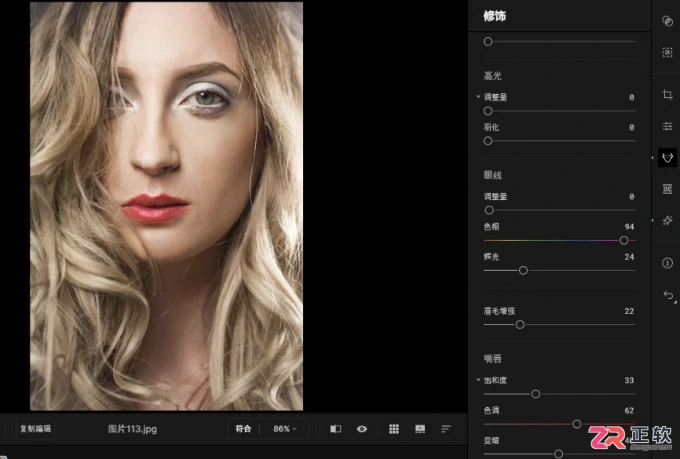The width and height of the screenshot is (680, 459).
Task: Click the 色相 hue slider handle
Action: (x=624, y=240)
